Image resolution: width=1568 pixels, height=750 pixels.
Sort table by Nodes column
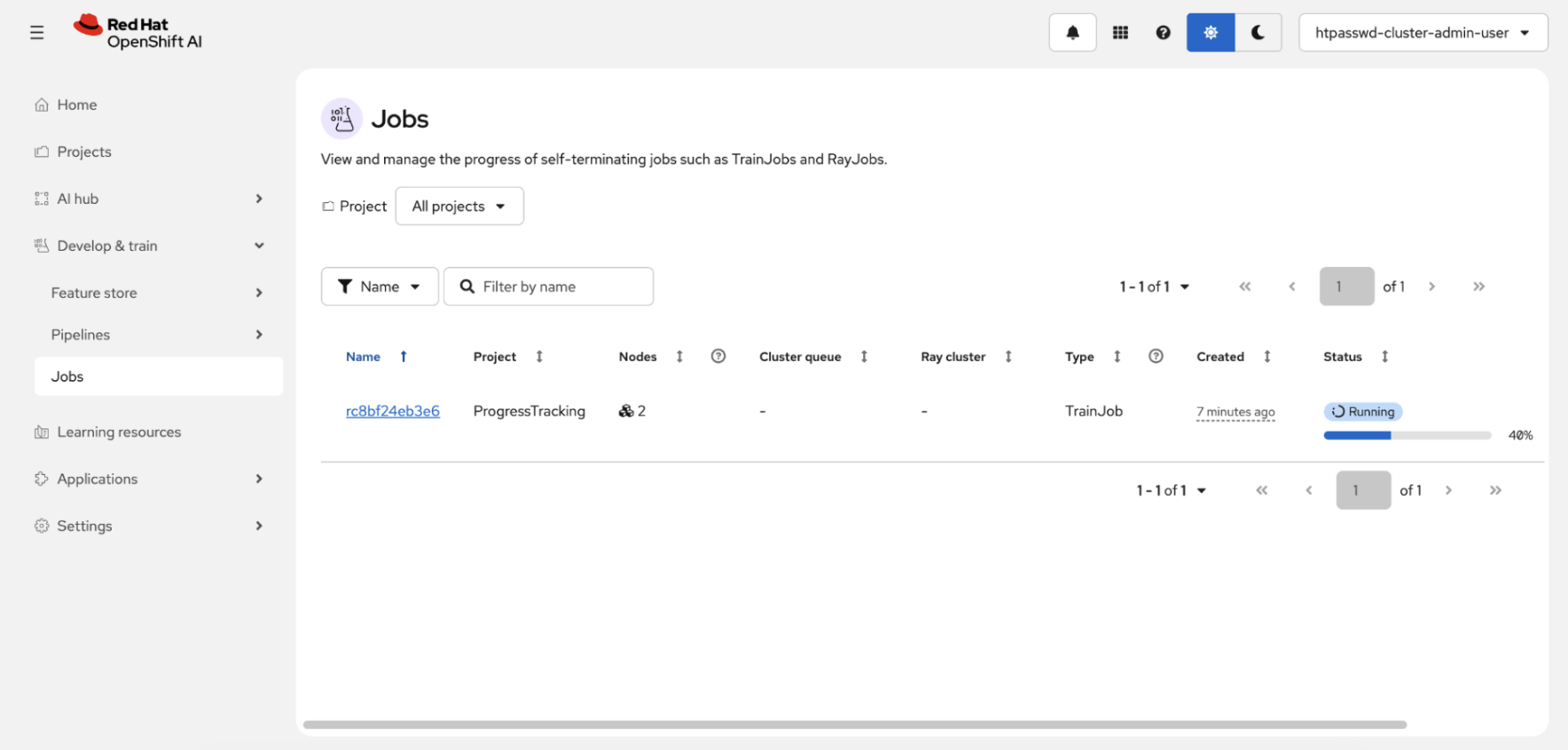click(651, 356)
